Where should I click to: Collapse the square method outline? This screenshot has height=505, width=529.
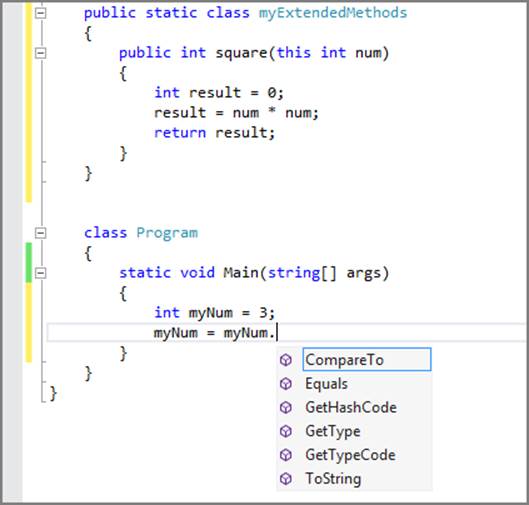(x=40, y=53)
